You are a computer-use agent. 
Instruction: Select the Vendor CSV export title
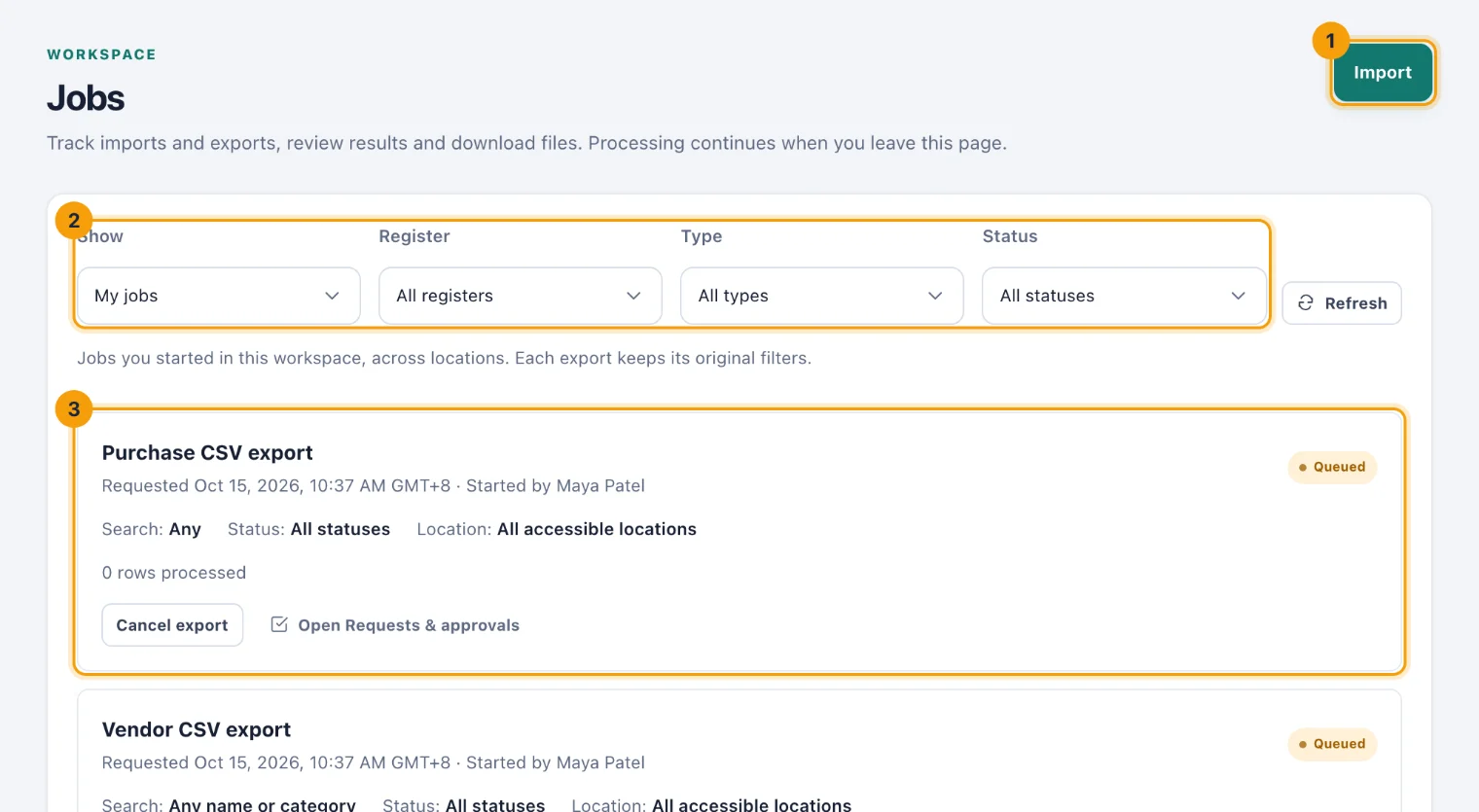tap(197, 730)
